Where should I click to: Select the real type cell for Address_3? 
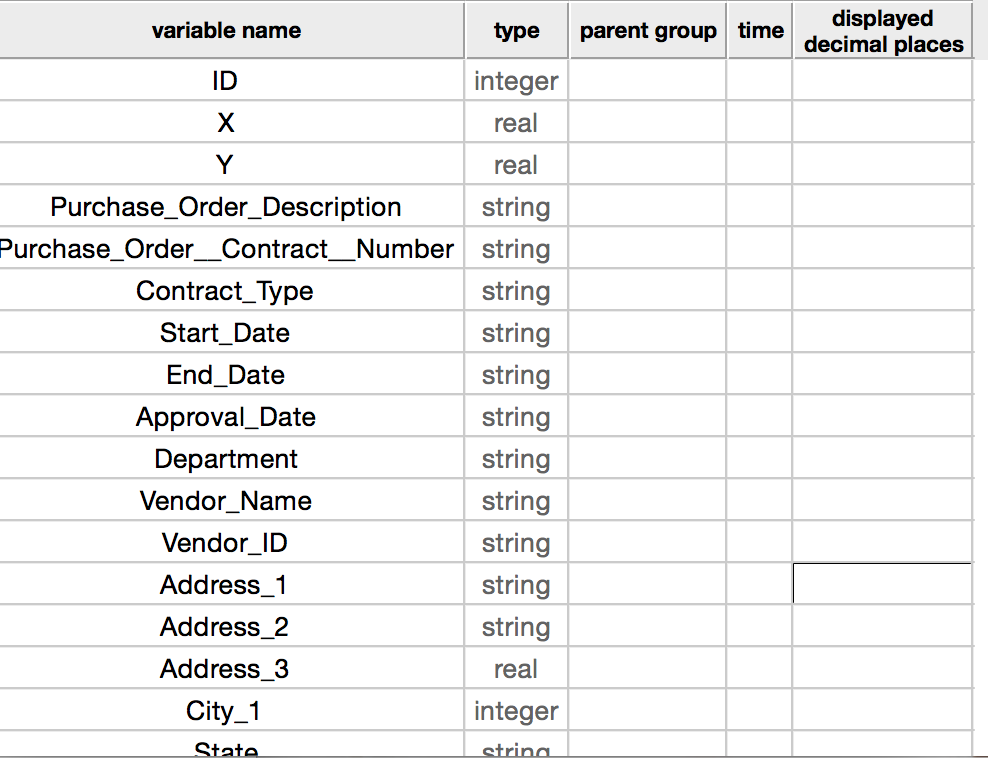click(x=516, y=668)
